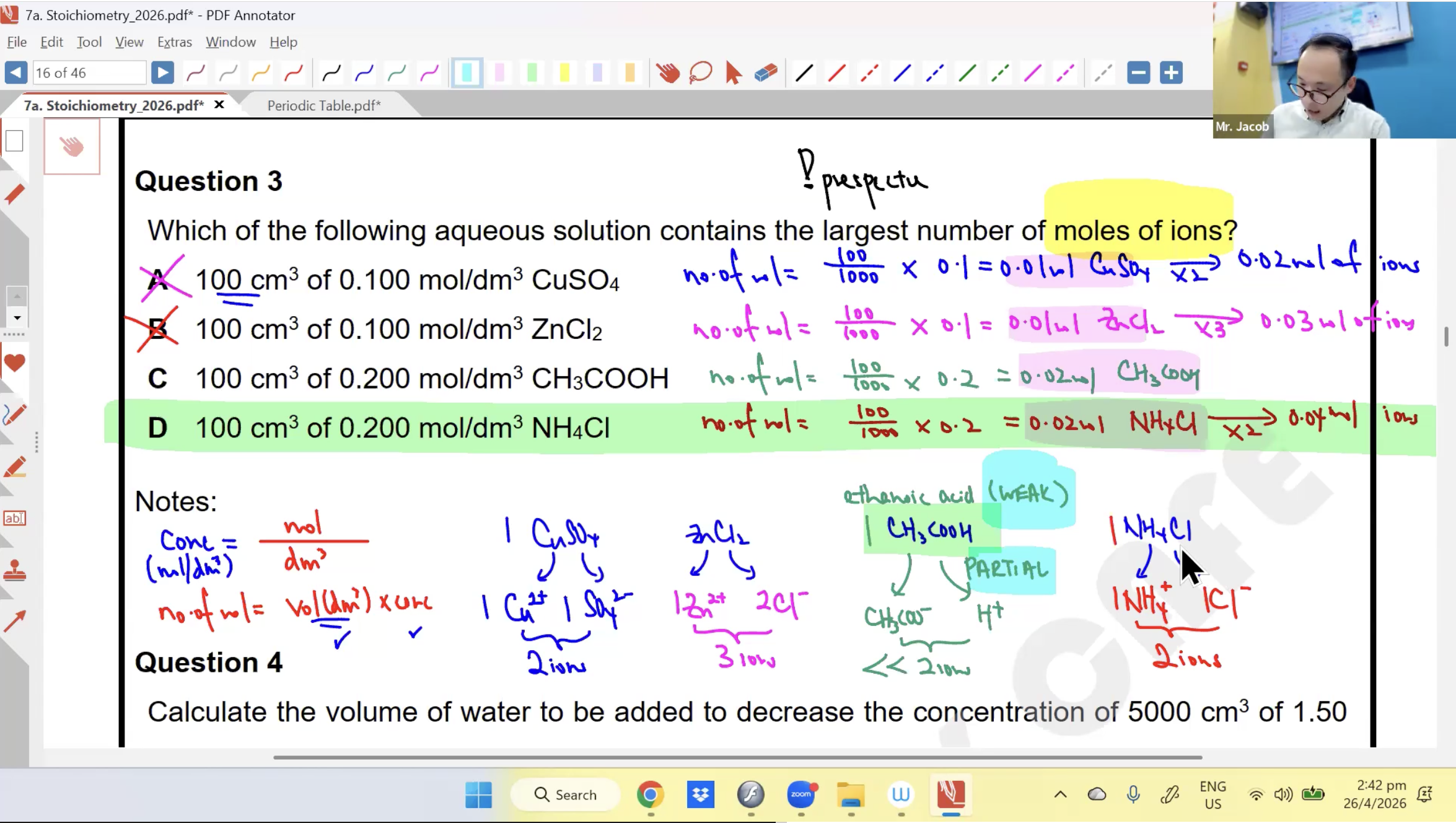The width and height of the screenshot is (1456, 823).
Task: Pick the dashed blue line tool
Action: tap(934, 73)
